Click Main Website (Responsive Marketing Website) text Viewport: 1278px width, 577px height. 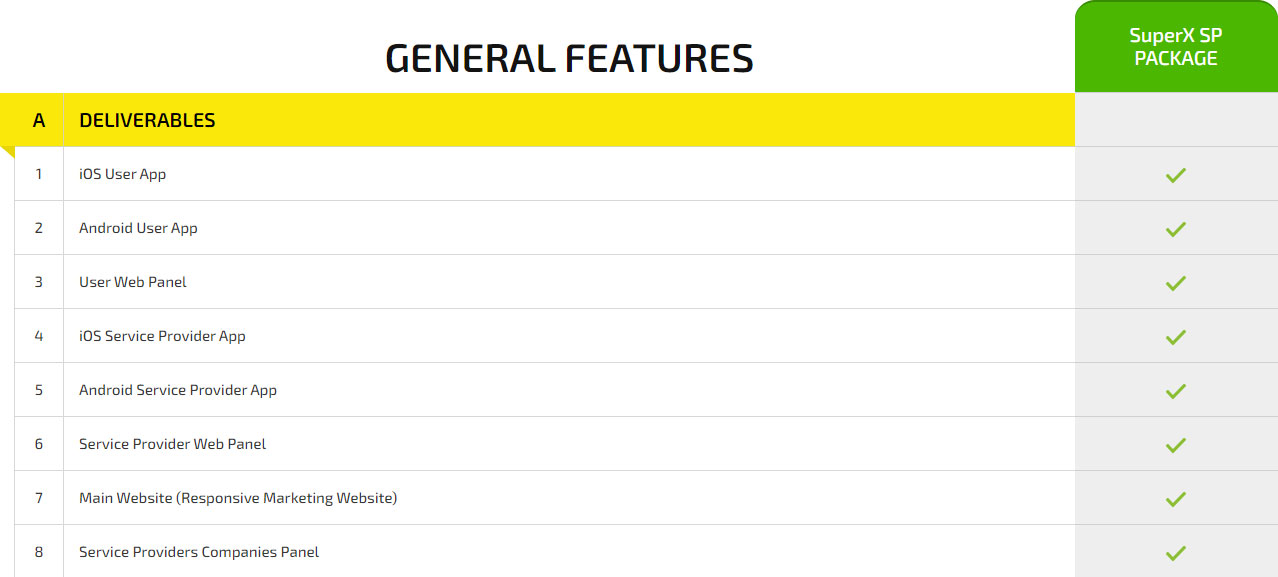(x=238, y=498)
